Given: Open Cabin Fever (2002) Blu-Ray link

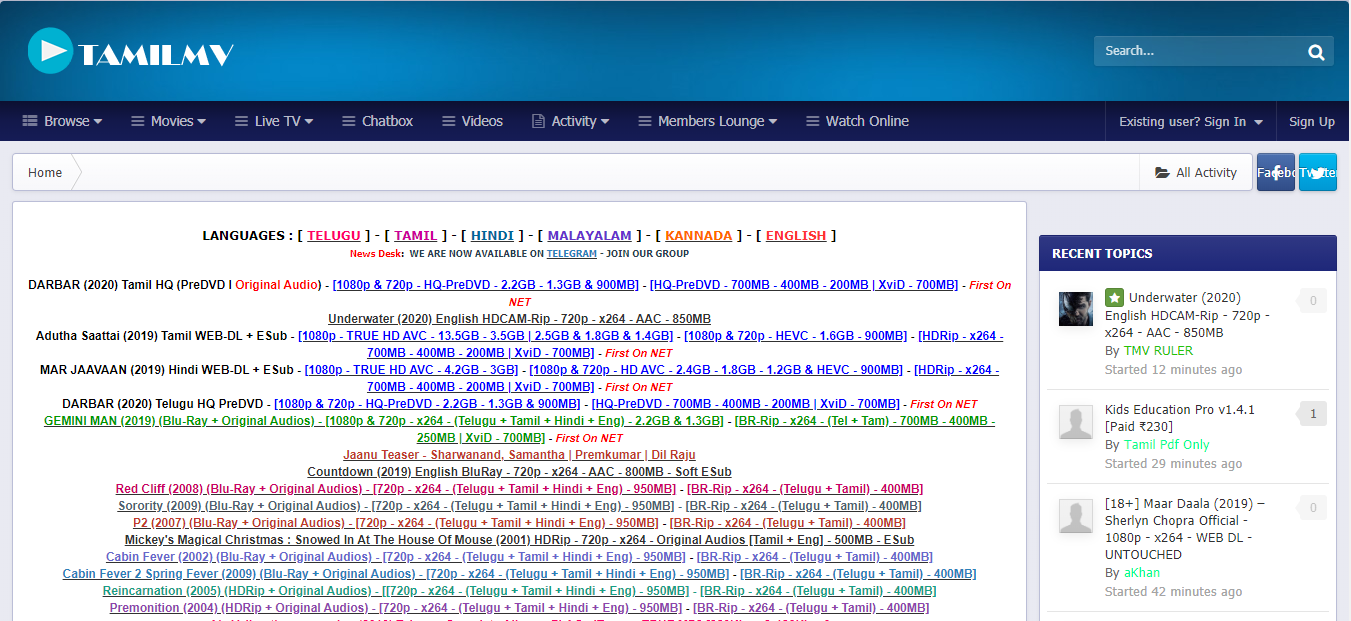Looking at the screenshot, I should (x=396, y=557).
